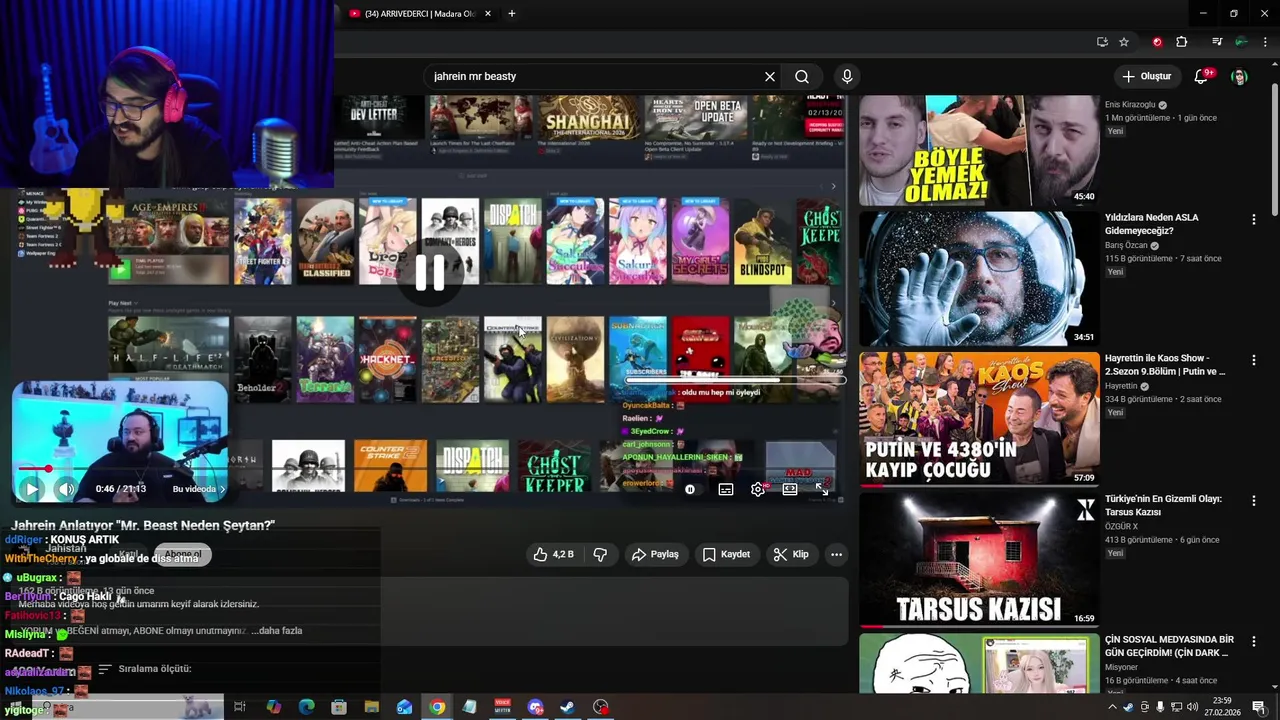Click the search magnifier button

tap(802, 76)
